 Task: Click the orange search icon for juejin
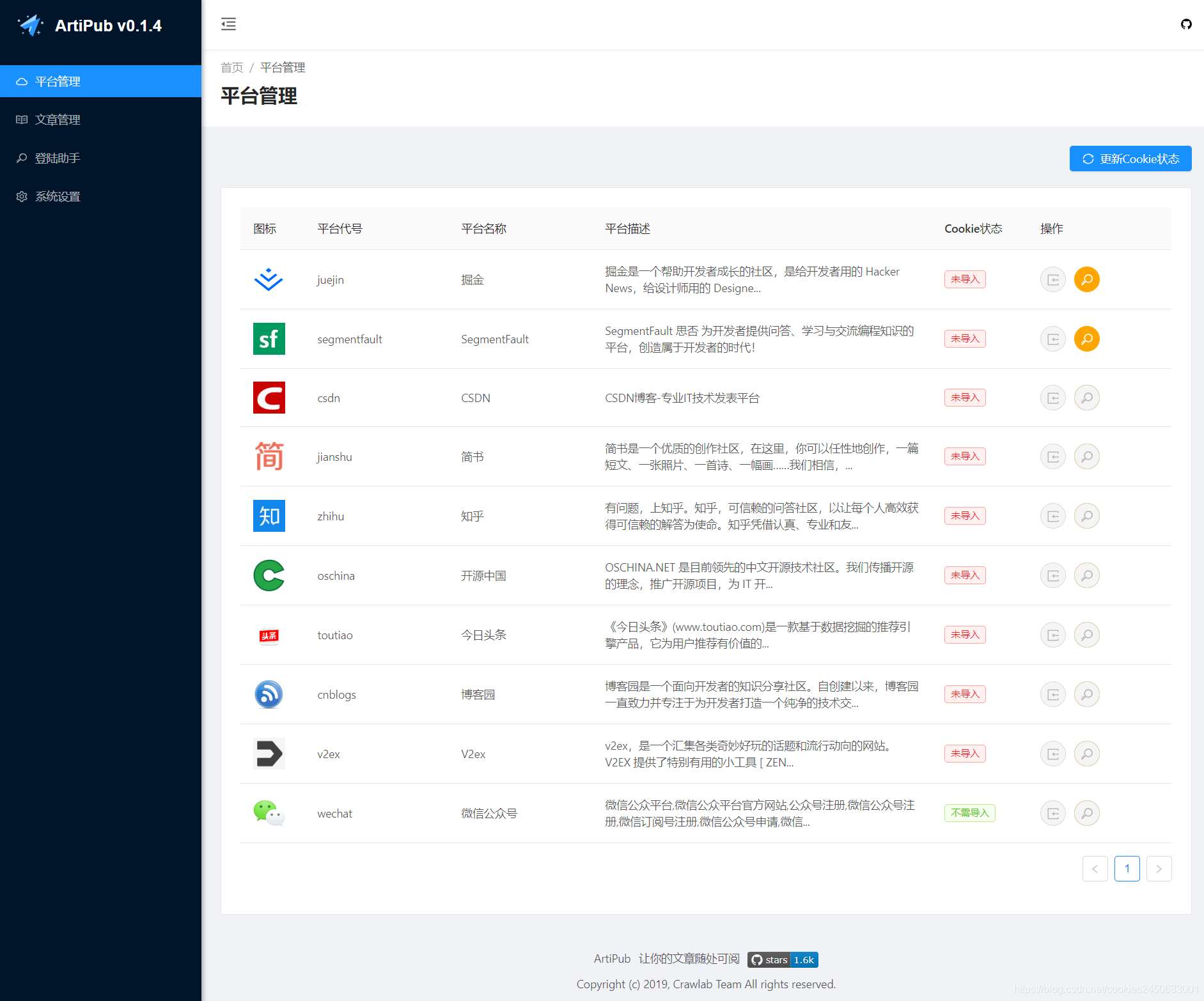1087,279
